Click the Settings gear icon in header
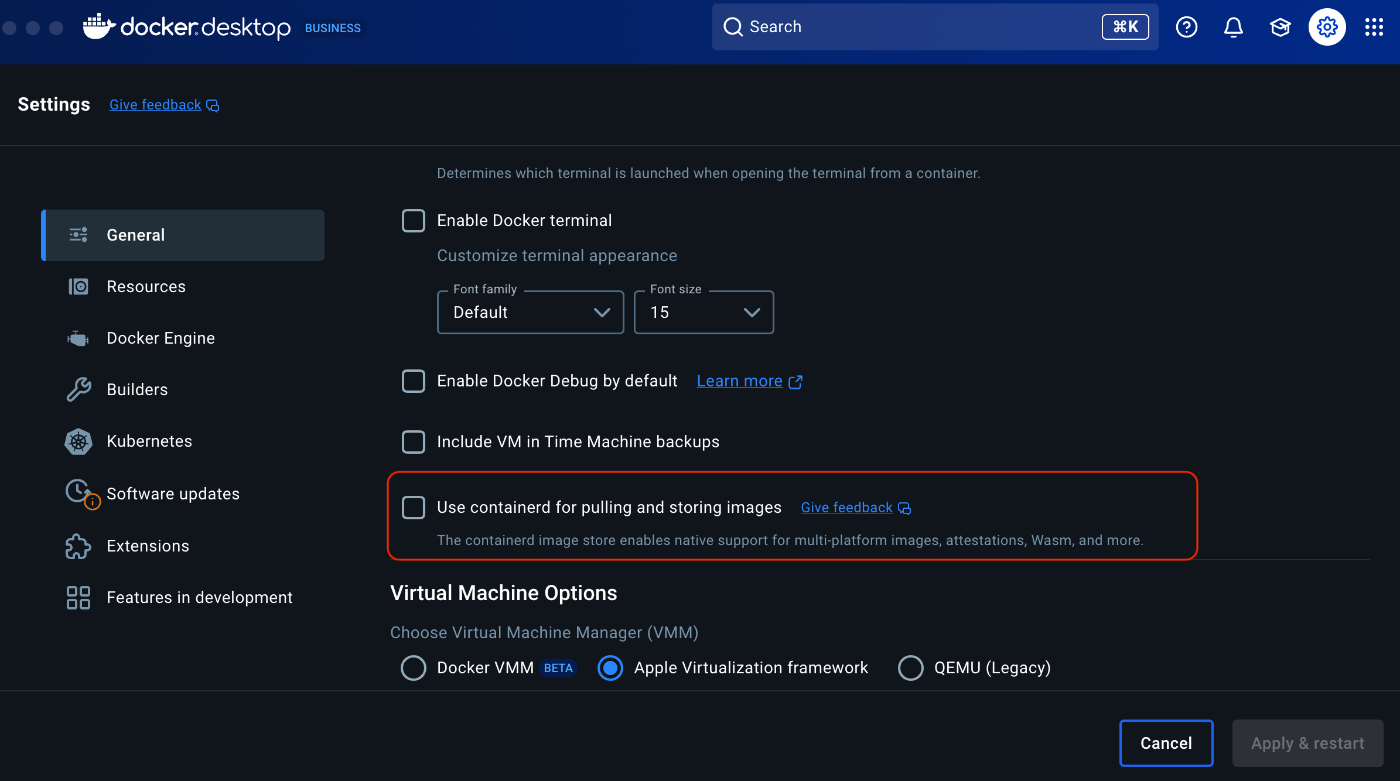1400x781 pixels. (1327, 27)
